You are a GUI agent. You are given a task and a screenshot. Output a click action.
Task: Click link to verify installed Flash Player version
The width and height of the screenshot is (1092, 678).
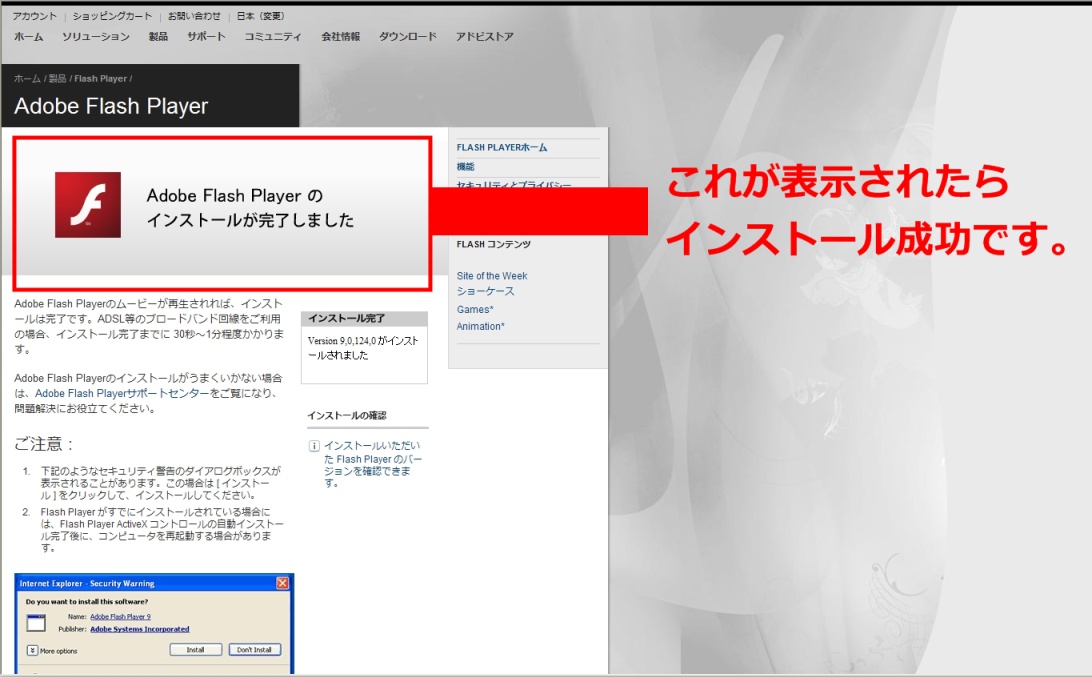pos(373,464)
